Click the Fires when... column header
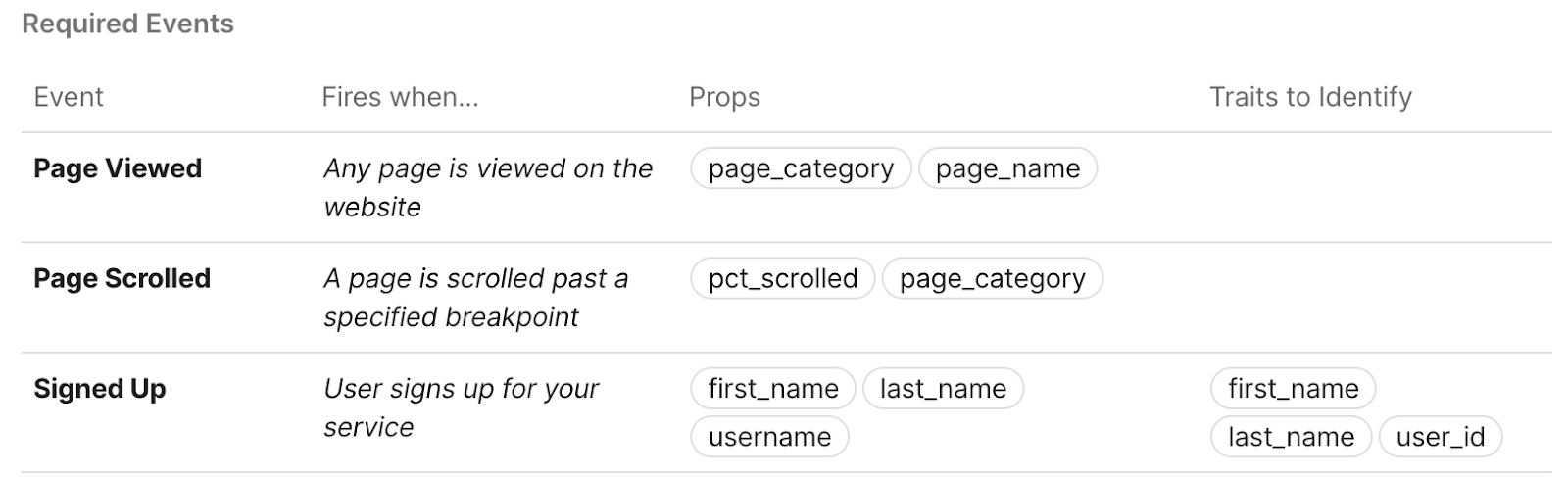Image resolution: width=1568 pixels, height=477 pixels. point(400,97)
